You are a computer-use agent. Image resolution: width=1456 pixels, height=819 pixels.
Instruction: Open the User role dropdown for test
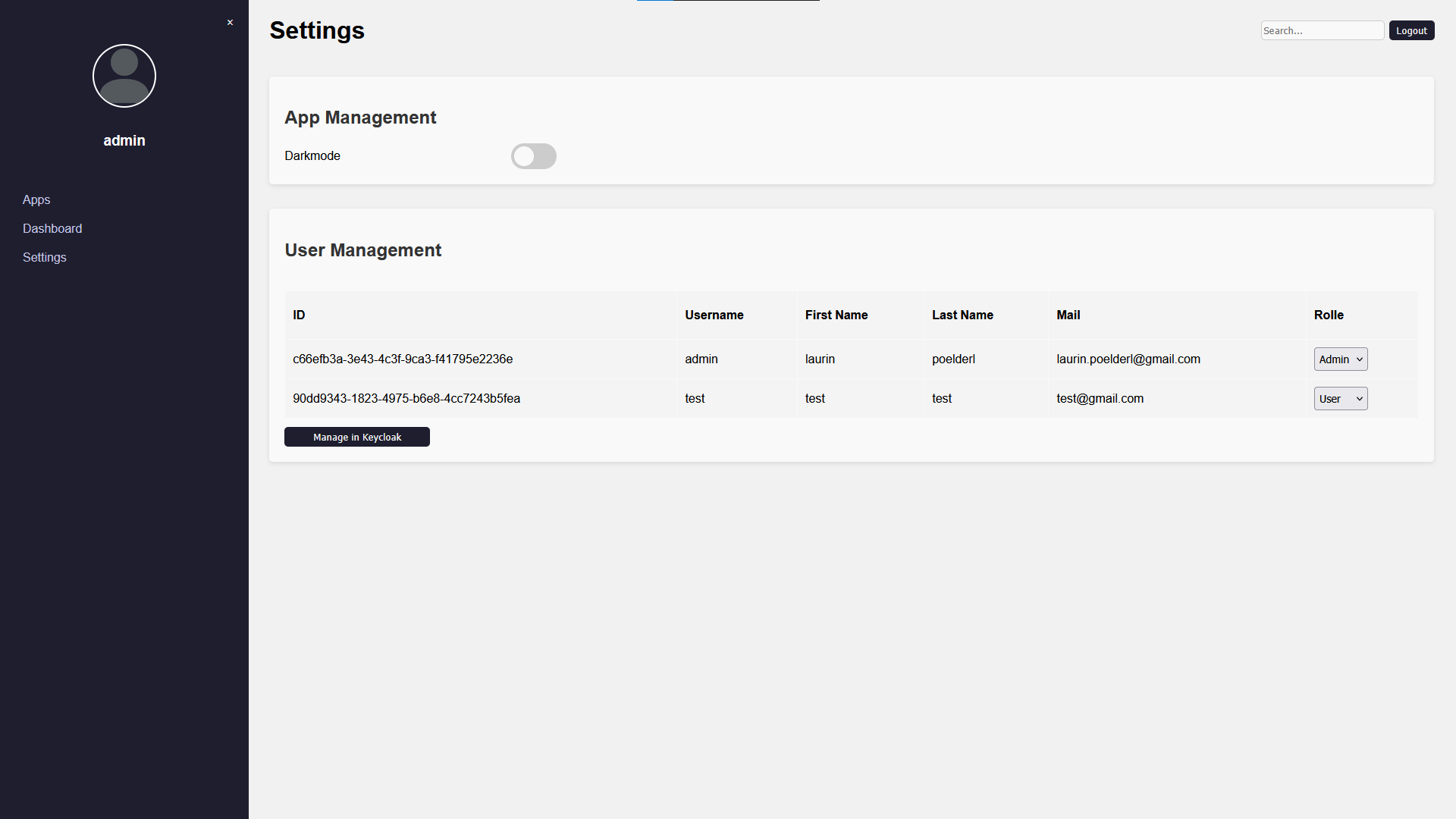point(1340,399)
